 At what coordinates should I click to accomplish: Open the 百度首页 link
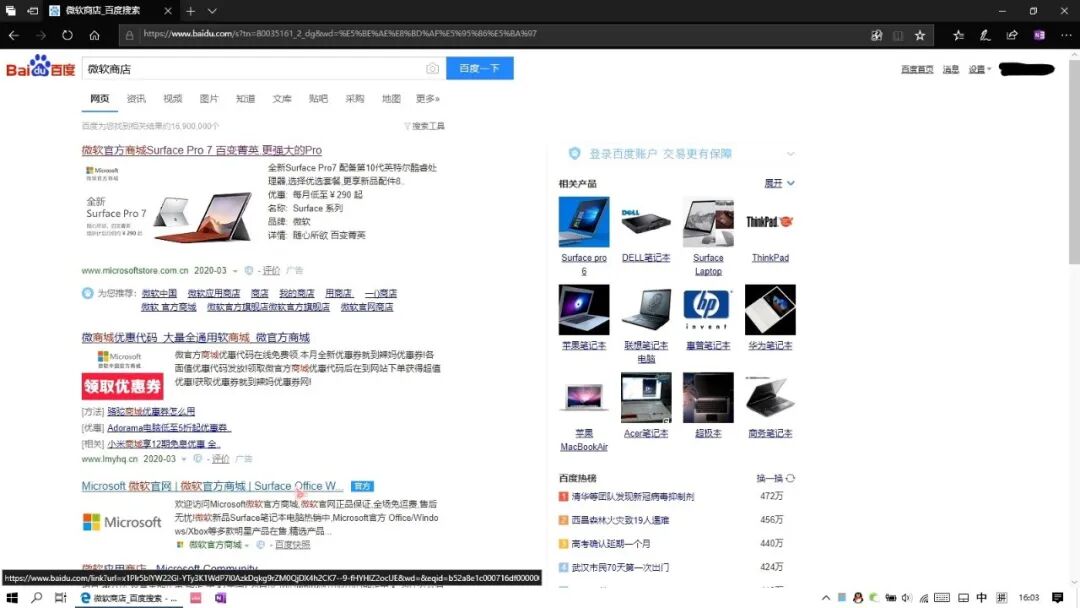(x=917, y=69)
